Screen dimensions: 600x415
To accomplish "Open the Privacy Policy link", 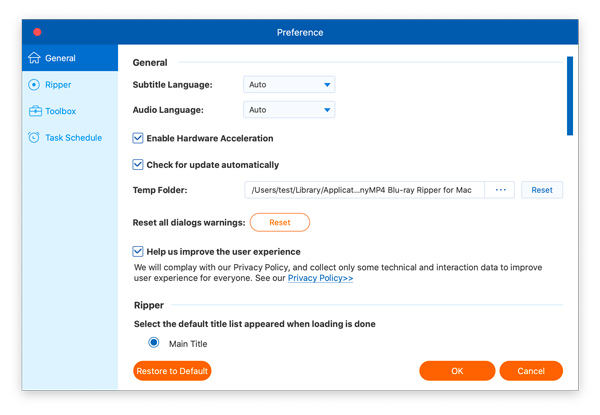I will (320, 279).
